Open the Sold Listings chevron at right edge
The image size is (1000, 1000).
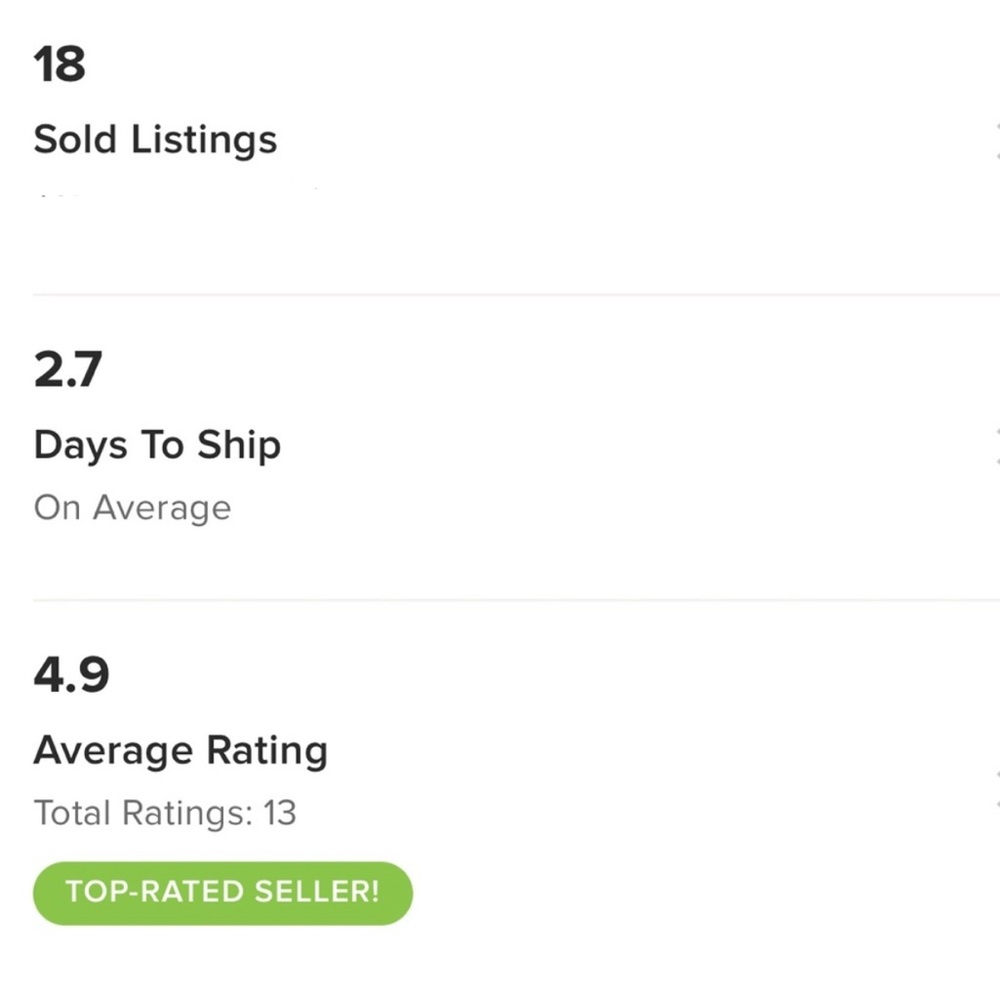click(996, 141)
